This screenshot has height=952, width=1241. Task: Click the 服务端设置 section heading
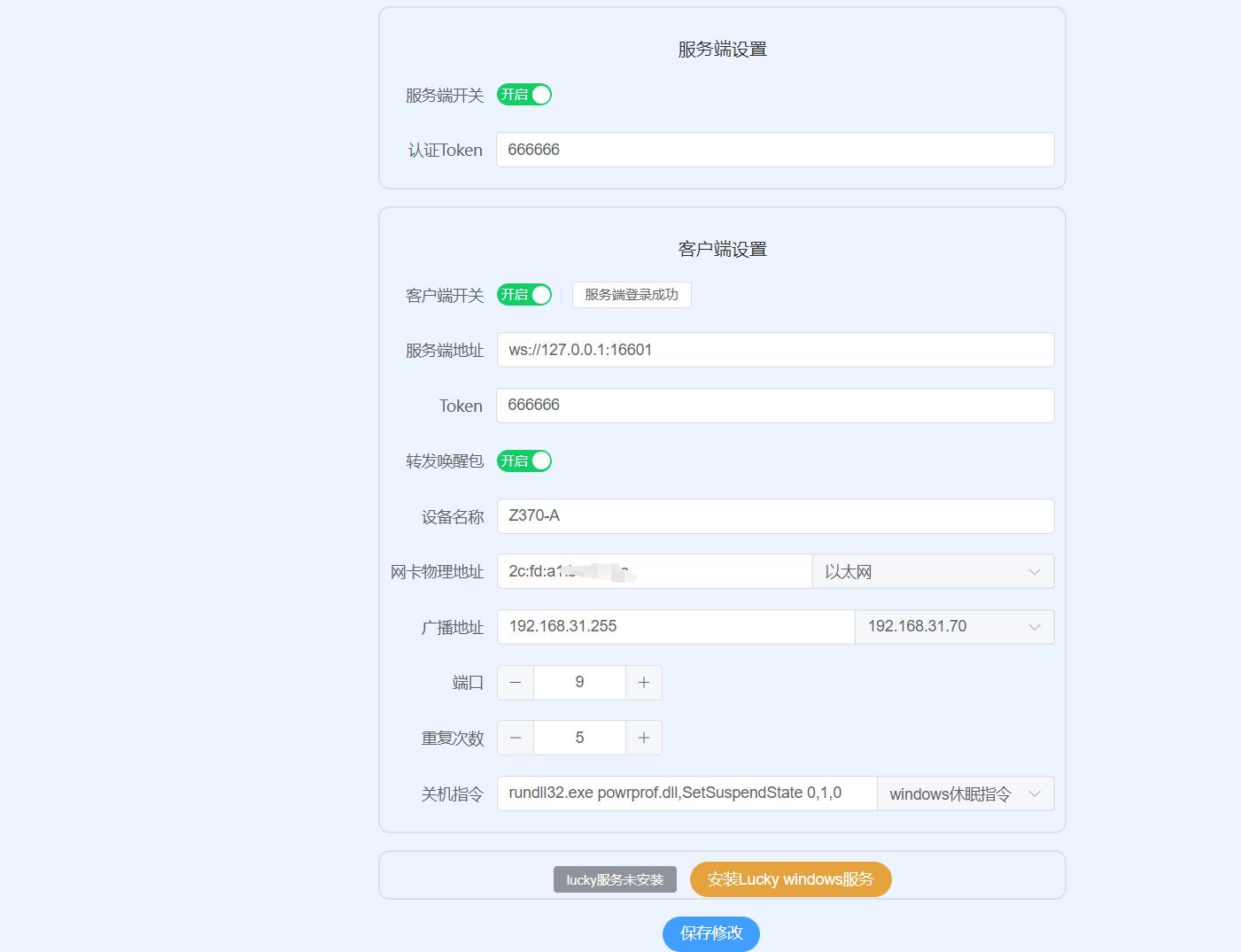pos(722,50)
